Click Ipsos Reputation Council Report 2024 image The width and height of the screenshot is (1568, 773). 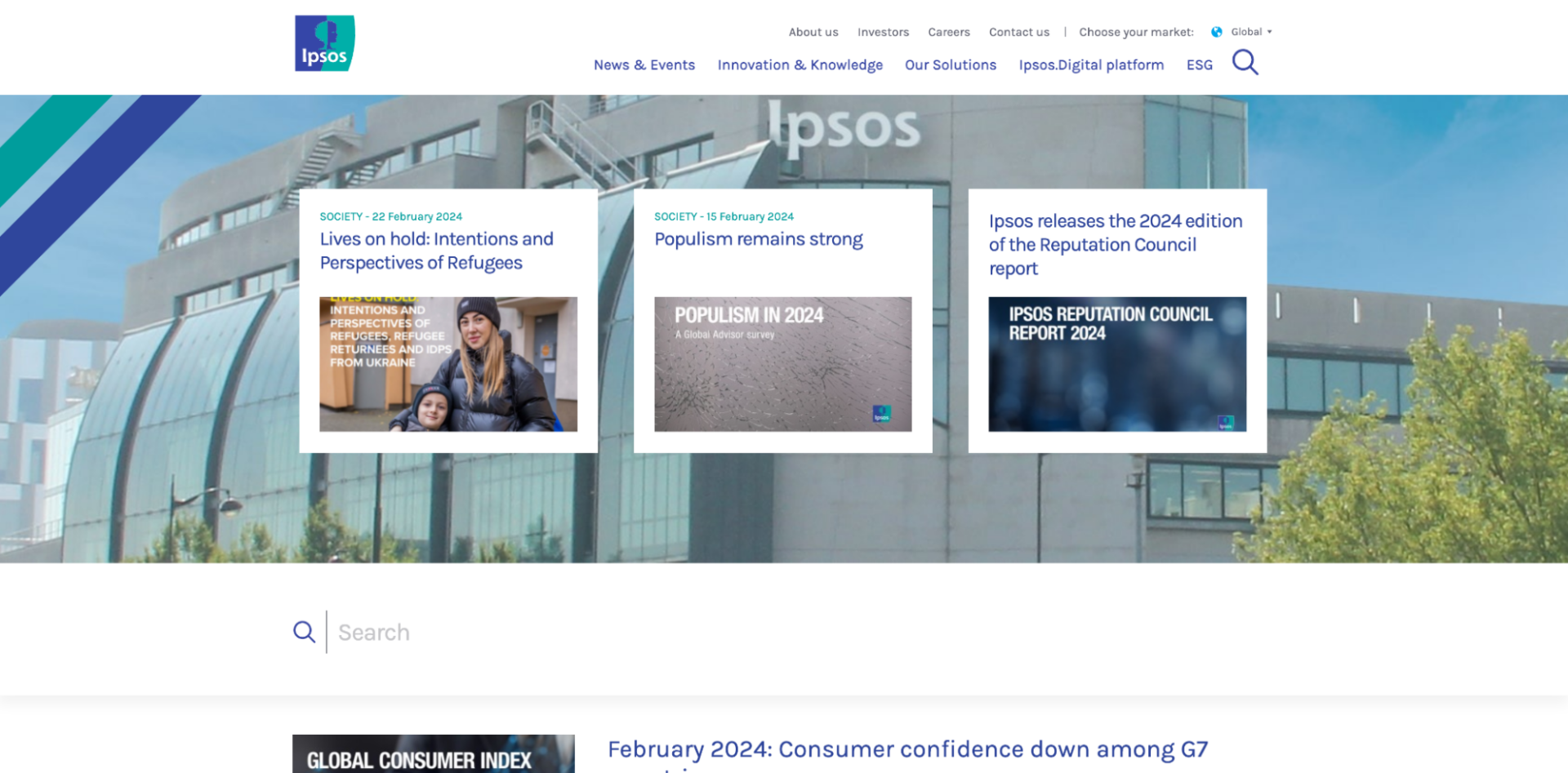click(1116, 364)
